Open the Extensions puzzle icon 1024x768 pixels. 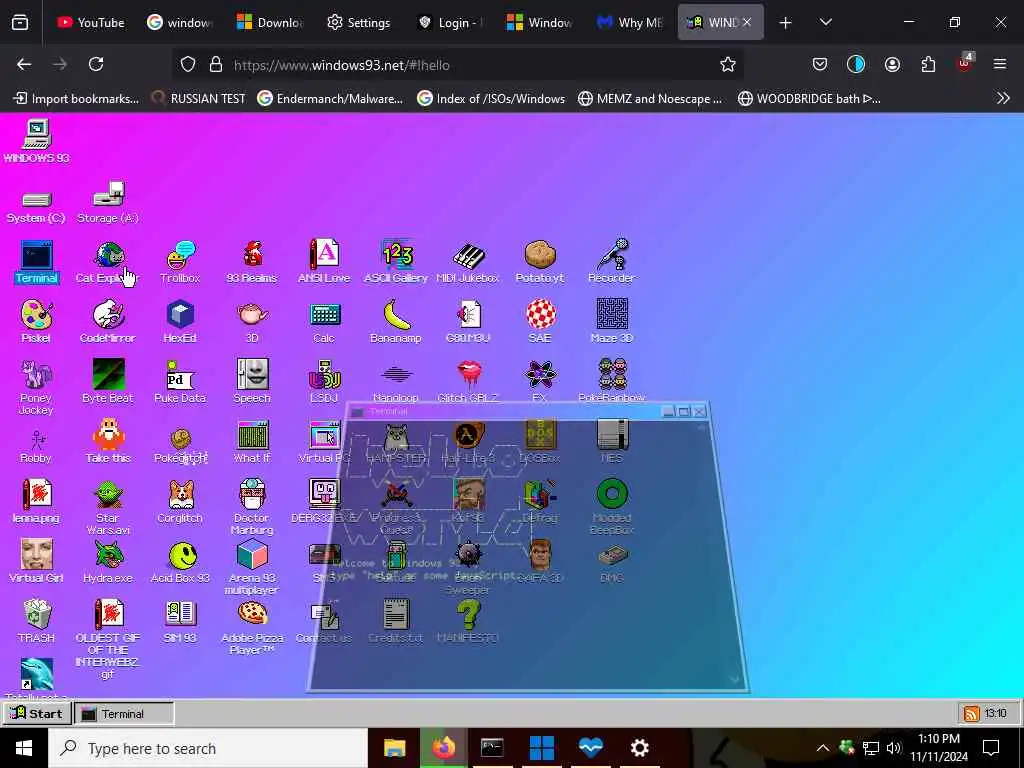[x=928, y=64]
